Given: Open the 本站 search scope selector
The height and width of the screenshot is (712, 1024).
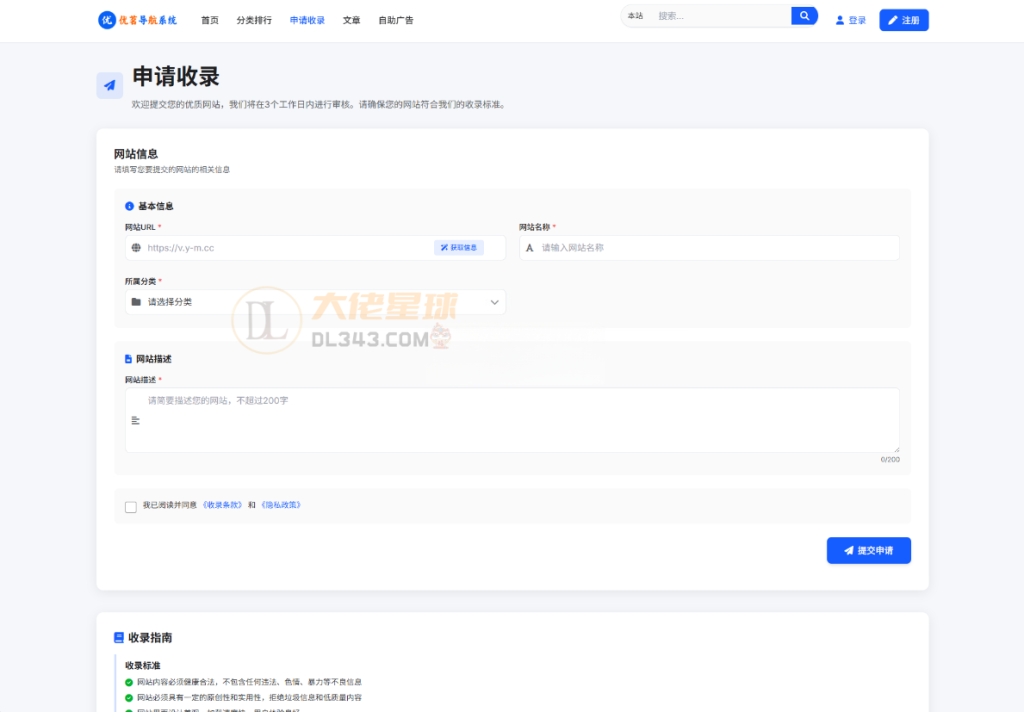Looking at the screenshot, I should tap(634, 16).
